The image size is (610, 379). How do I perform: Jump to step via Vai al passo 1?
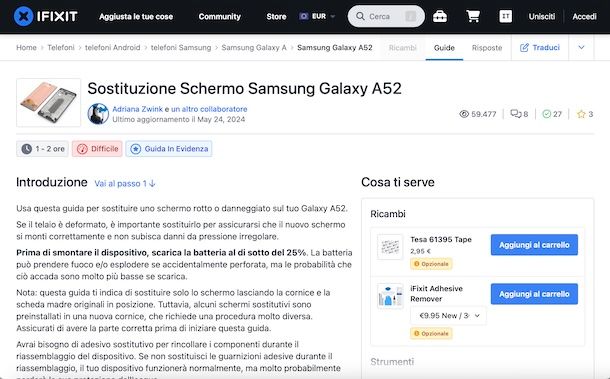pos(125,183)
